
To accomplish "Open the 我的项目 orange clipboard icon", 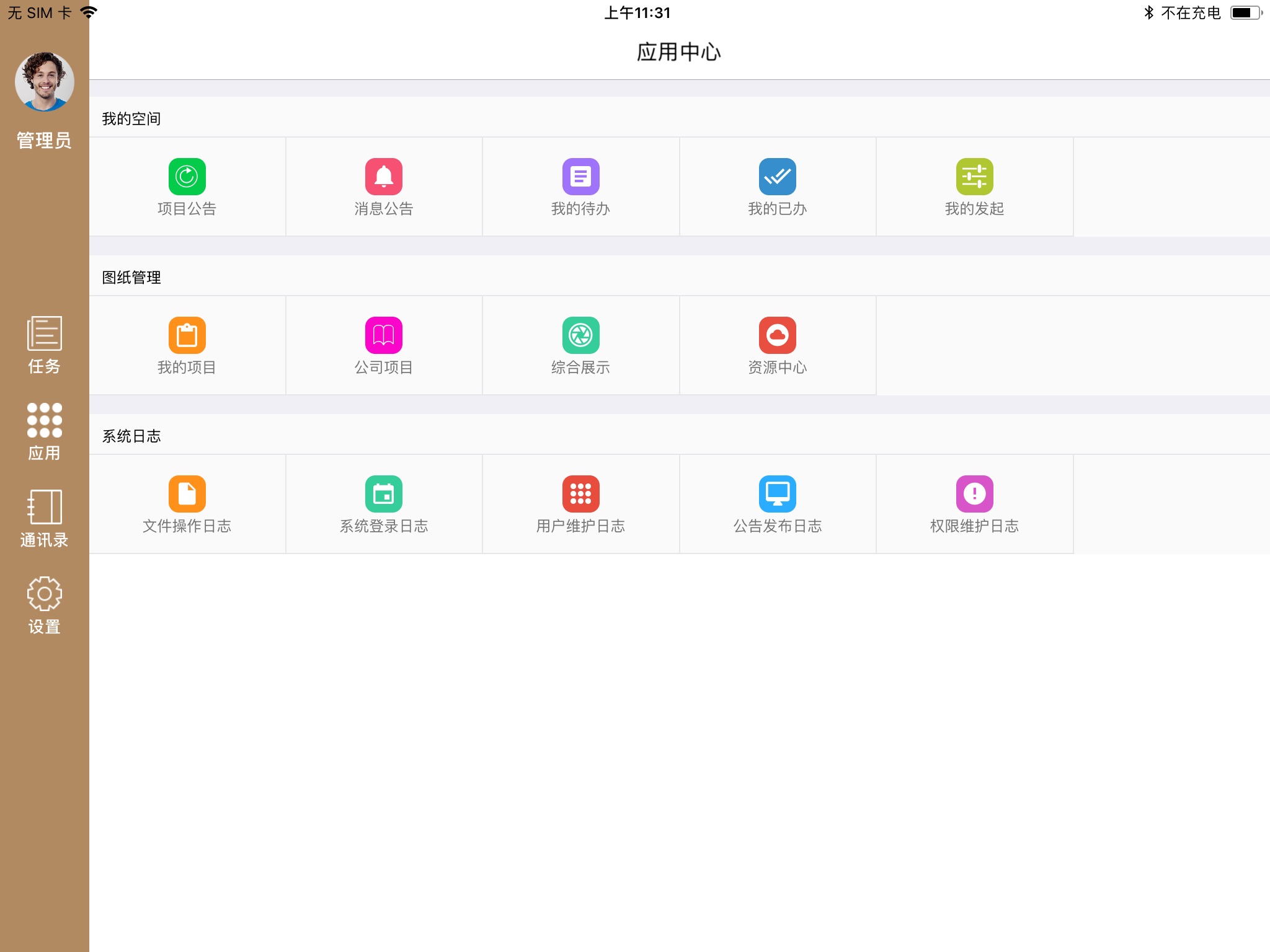I will (x=187, y=335).
